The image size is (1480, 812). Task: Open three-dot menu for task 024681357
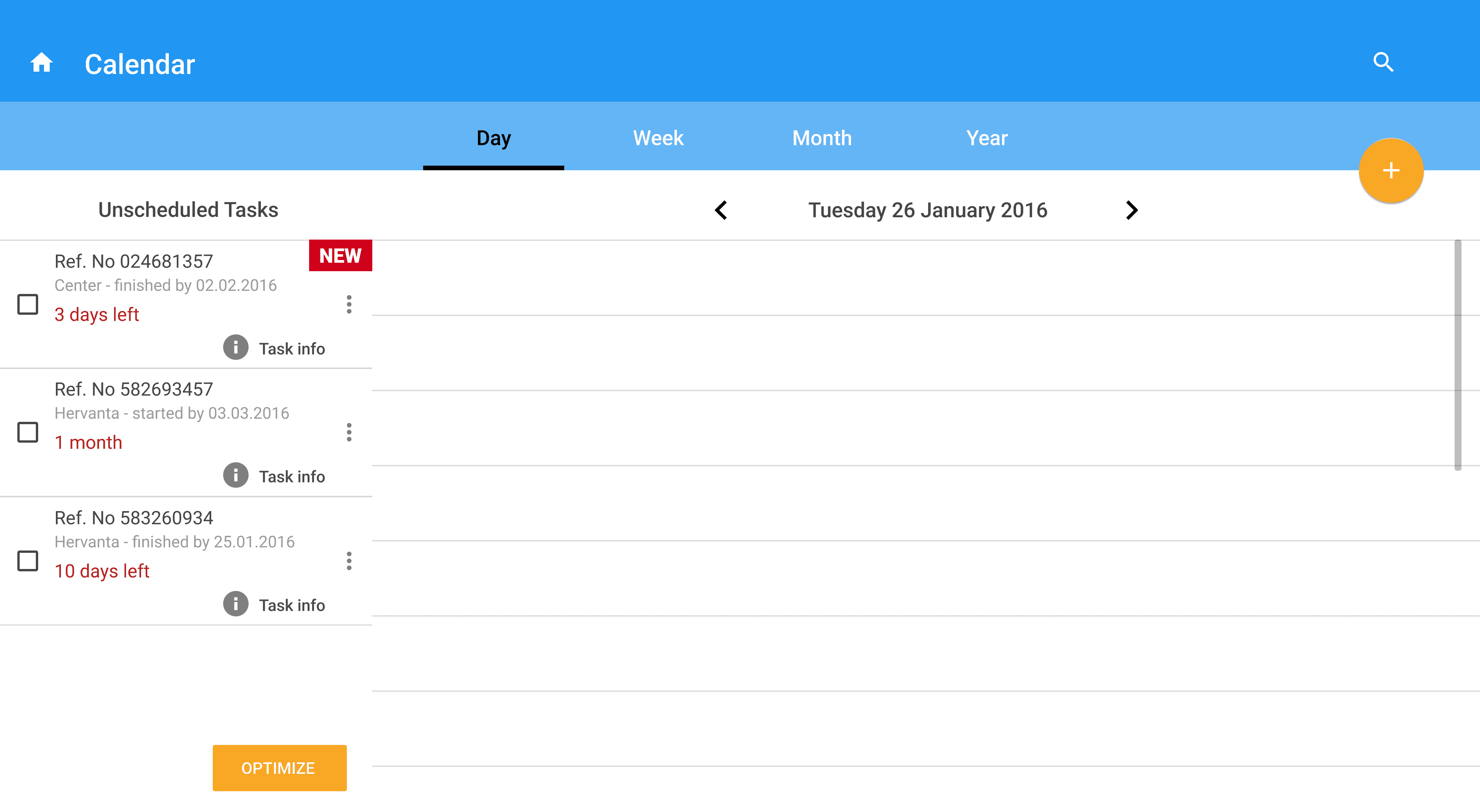pos(349,304)
